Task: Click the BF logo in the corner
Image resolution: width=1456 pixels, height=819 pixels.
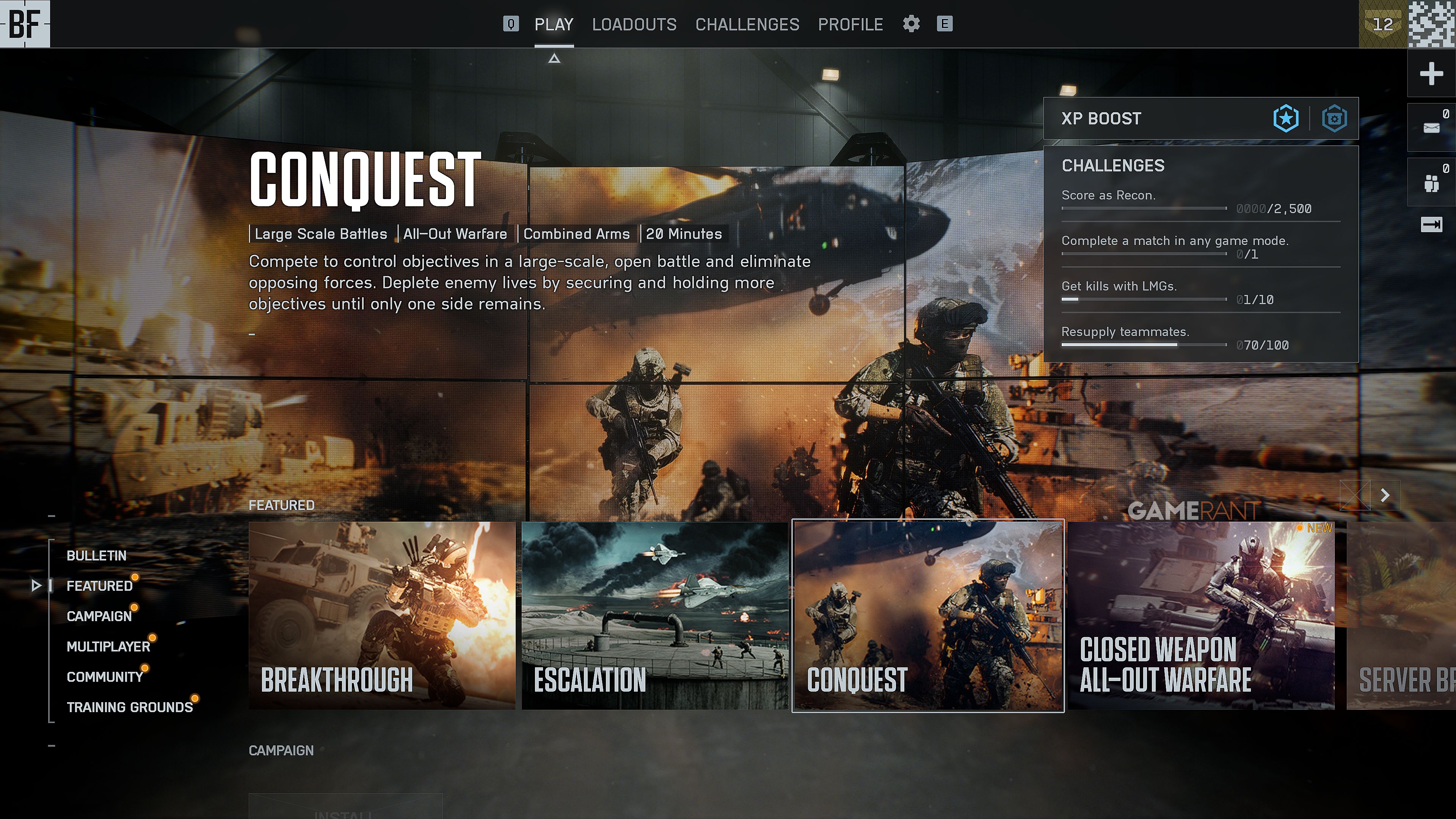Action: click(25, 24)
